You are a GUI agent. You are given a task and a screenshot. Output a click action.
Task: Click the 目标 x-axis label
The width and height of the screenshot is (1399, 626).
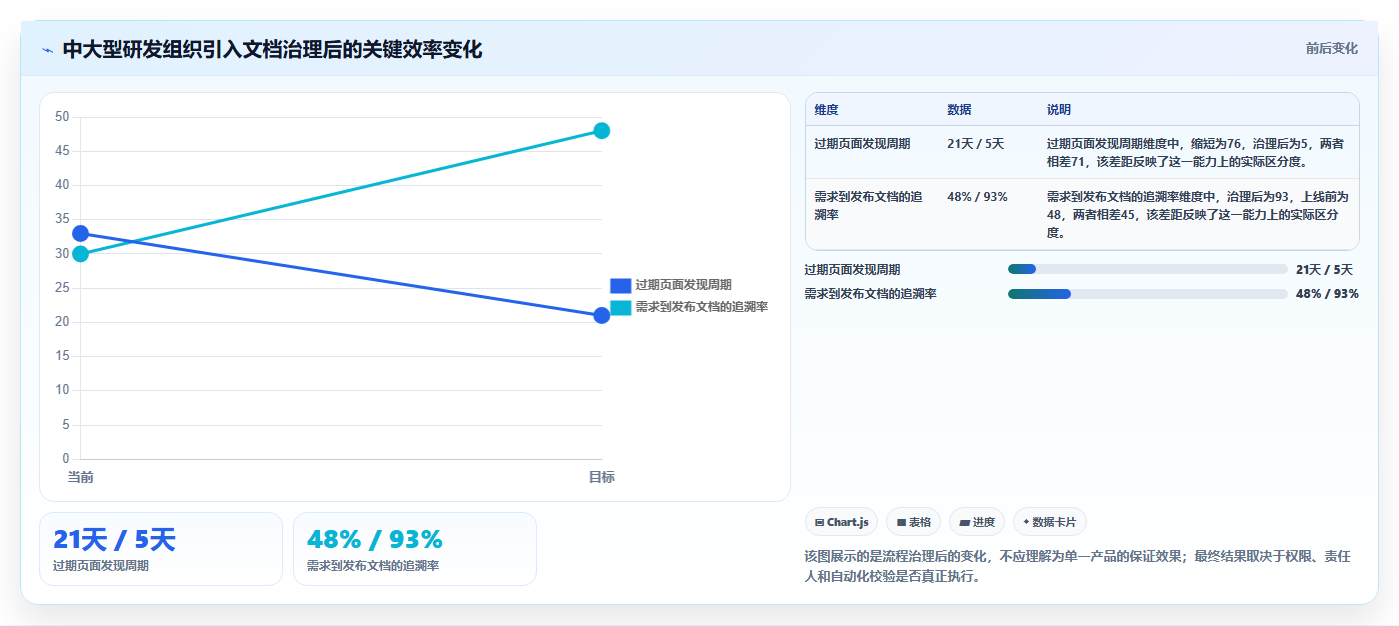(x=601, y=477)
